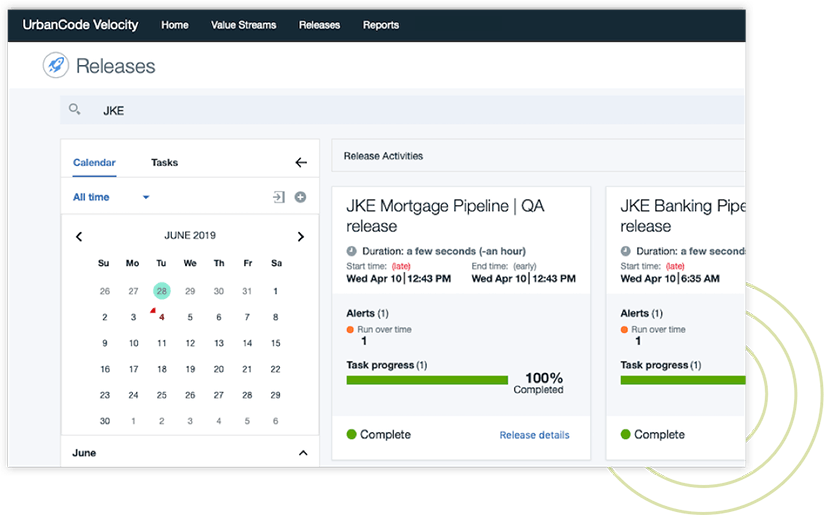Viewport: 824px width, 515px height.
Task: Select June 4 with red marker
Action: coord(162,317)
